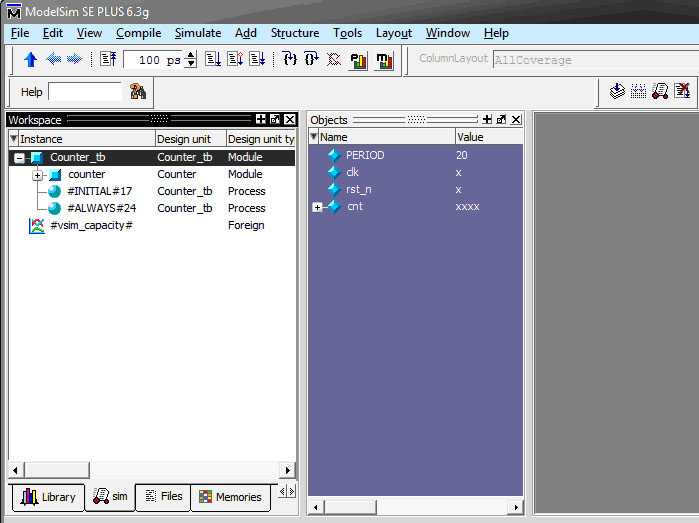Viewport: 699px width, 523px height.
Task: Click the layers with down-arrow toolbar icon
Action: (617, 91)
